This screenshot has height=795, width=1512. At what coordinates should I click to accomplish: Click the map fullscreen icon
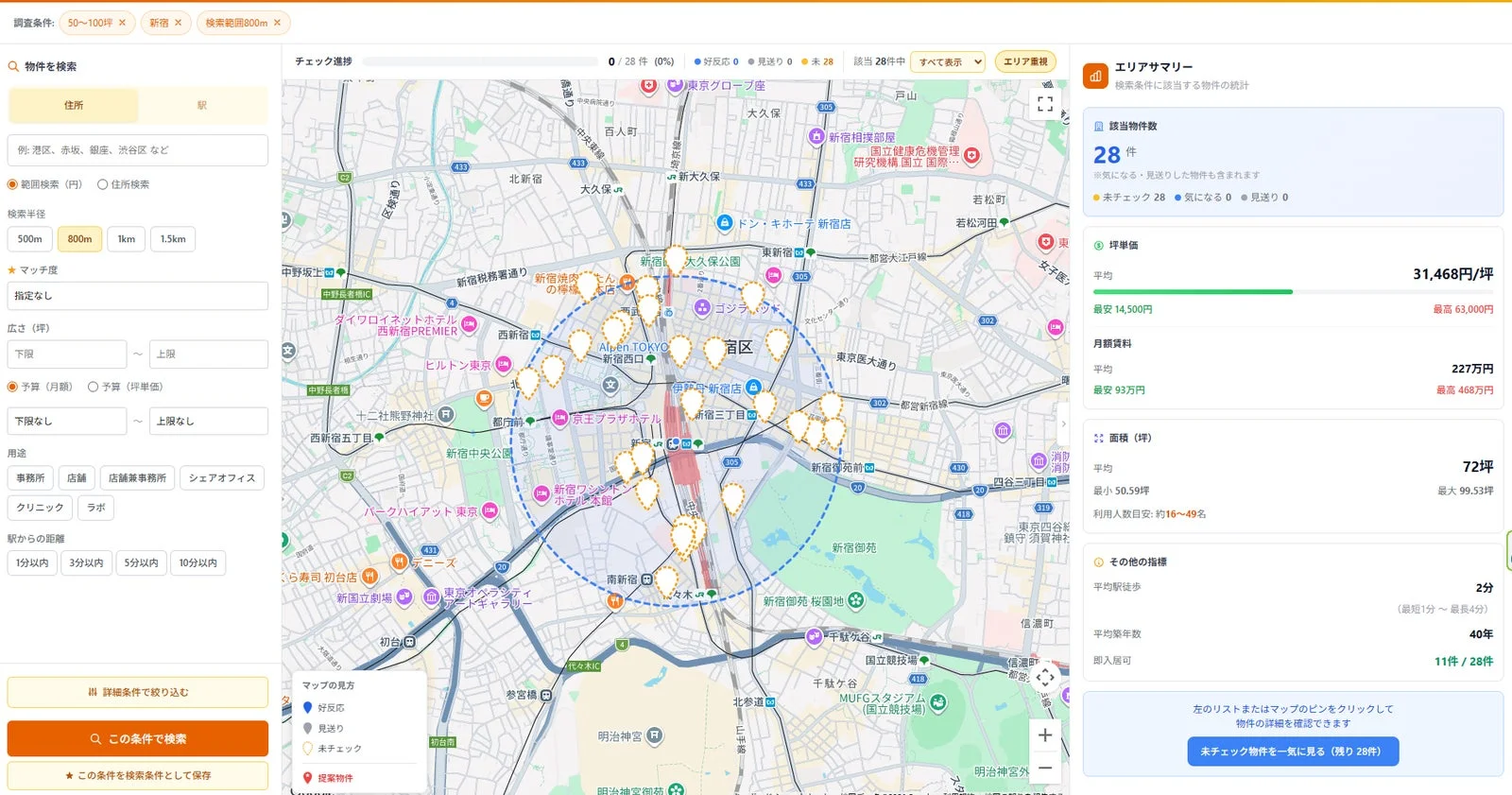point(1045,104)
